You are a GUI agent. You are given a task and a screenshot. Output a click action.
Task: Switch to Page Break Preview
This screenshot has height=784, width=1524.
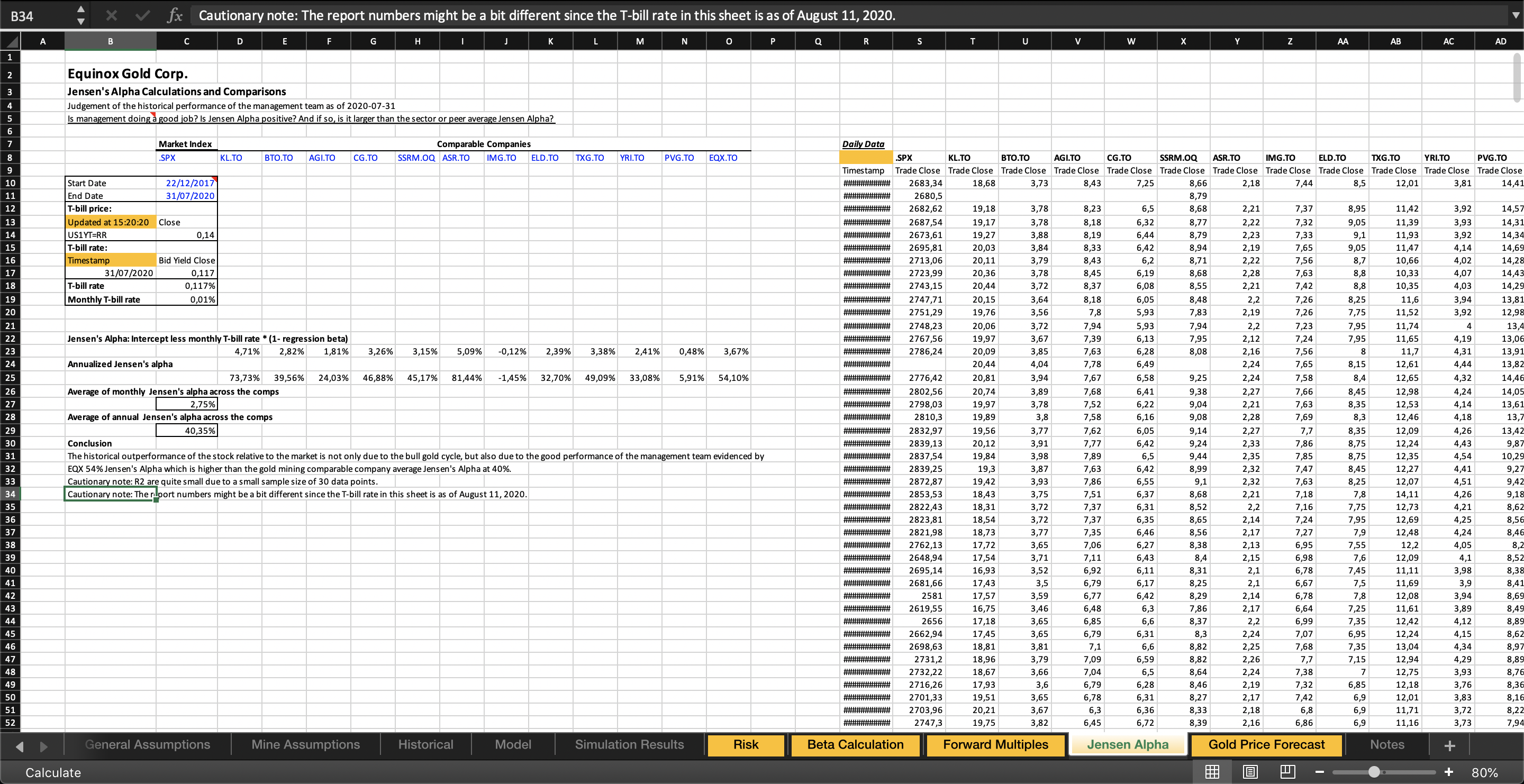pyautogui.click(x=1288, y=772)
